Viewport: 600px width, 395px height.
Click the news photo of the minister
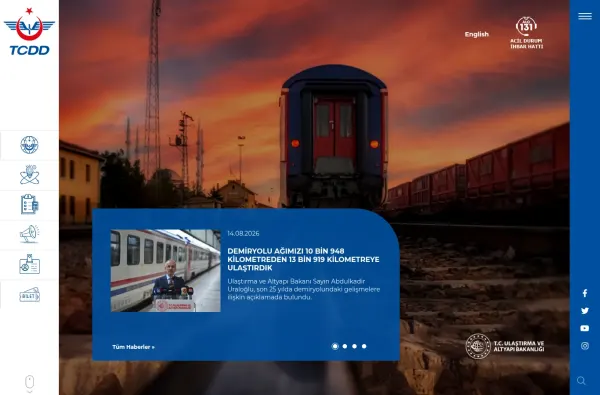click(x=166, y=271)
